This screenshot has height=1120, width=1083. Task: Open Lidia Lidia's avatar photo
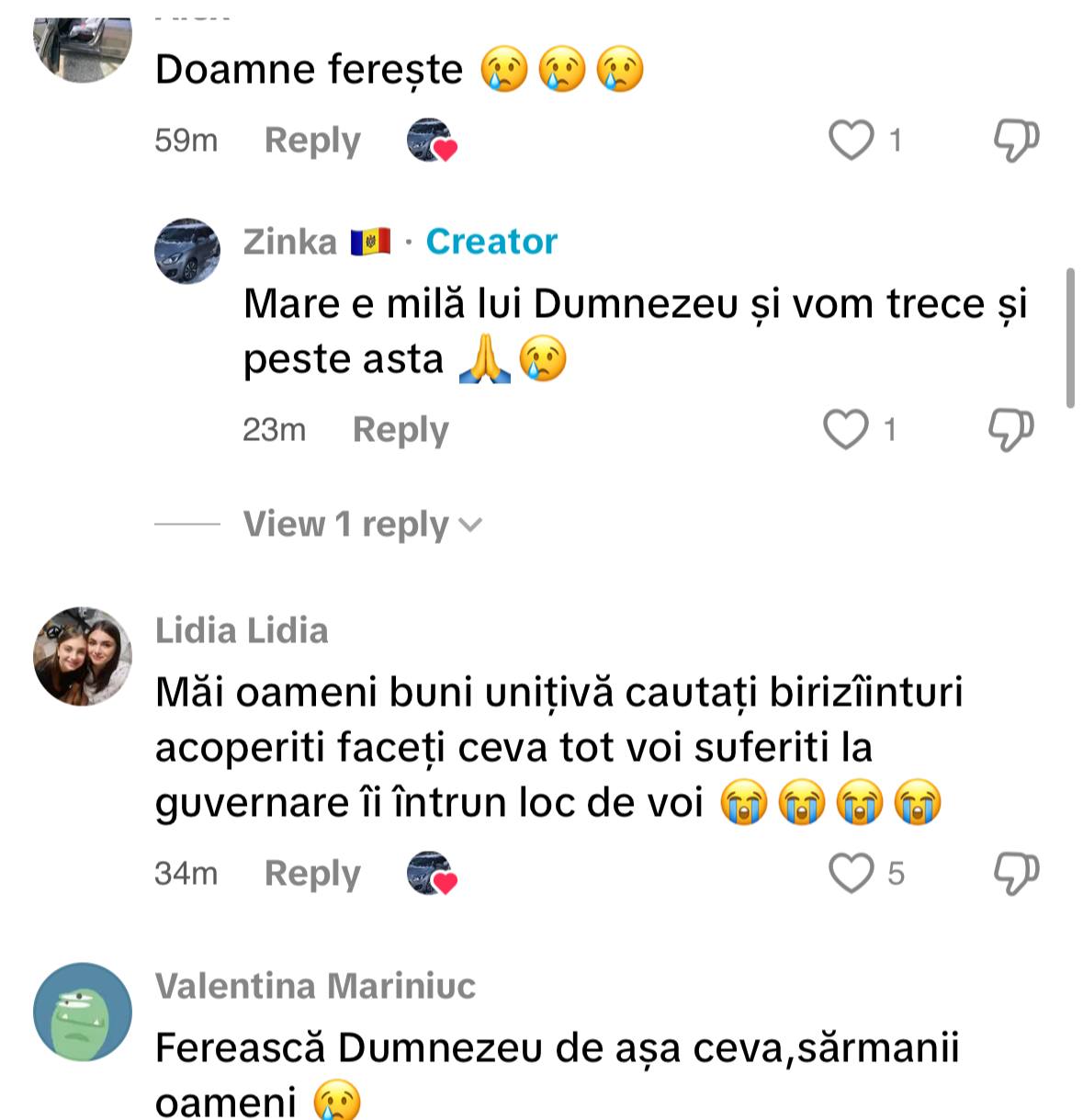(x=83, y=656)
